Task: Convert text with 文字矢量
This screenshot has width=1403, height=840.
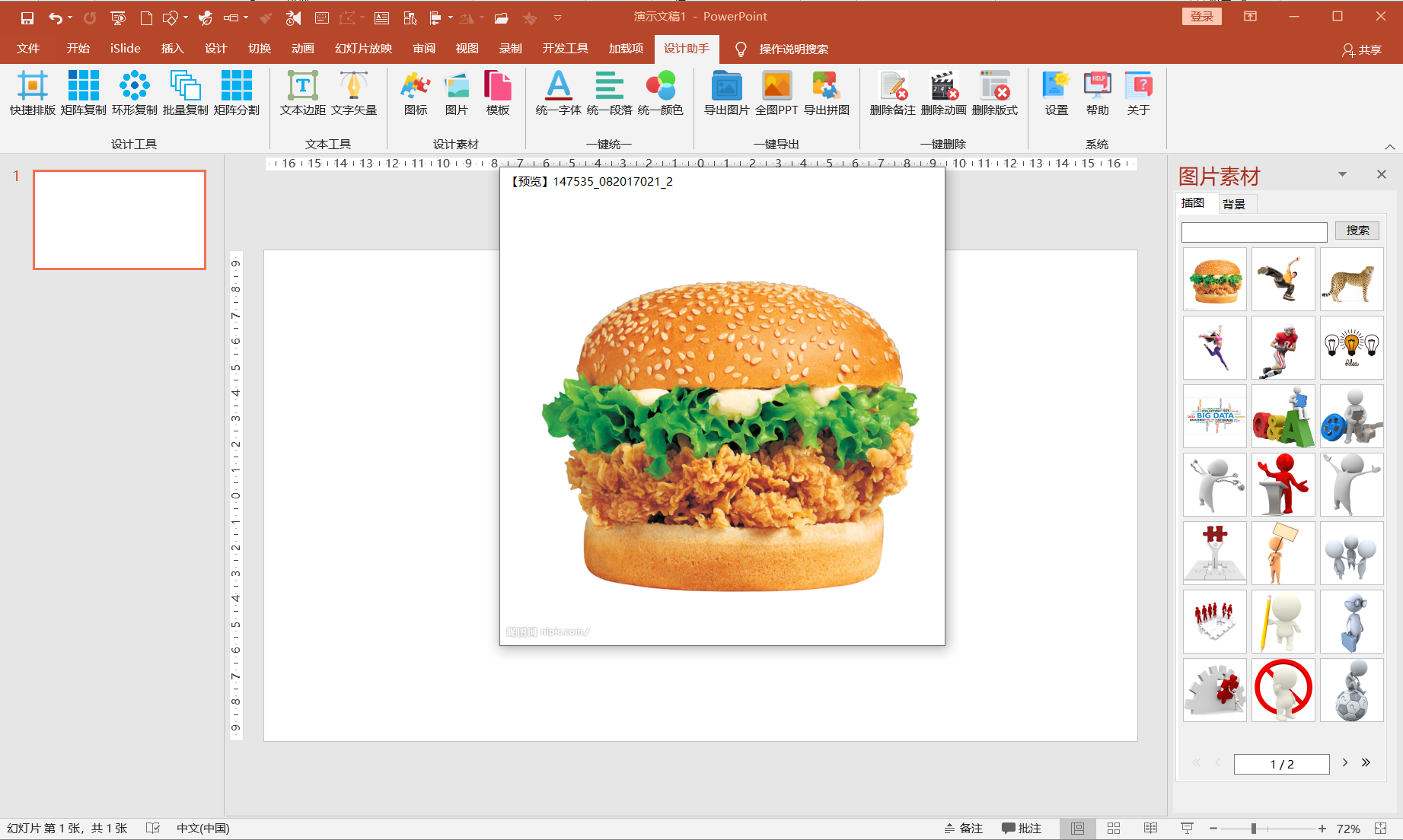Action: [354, 93]
